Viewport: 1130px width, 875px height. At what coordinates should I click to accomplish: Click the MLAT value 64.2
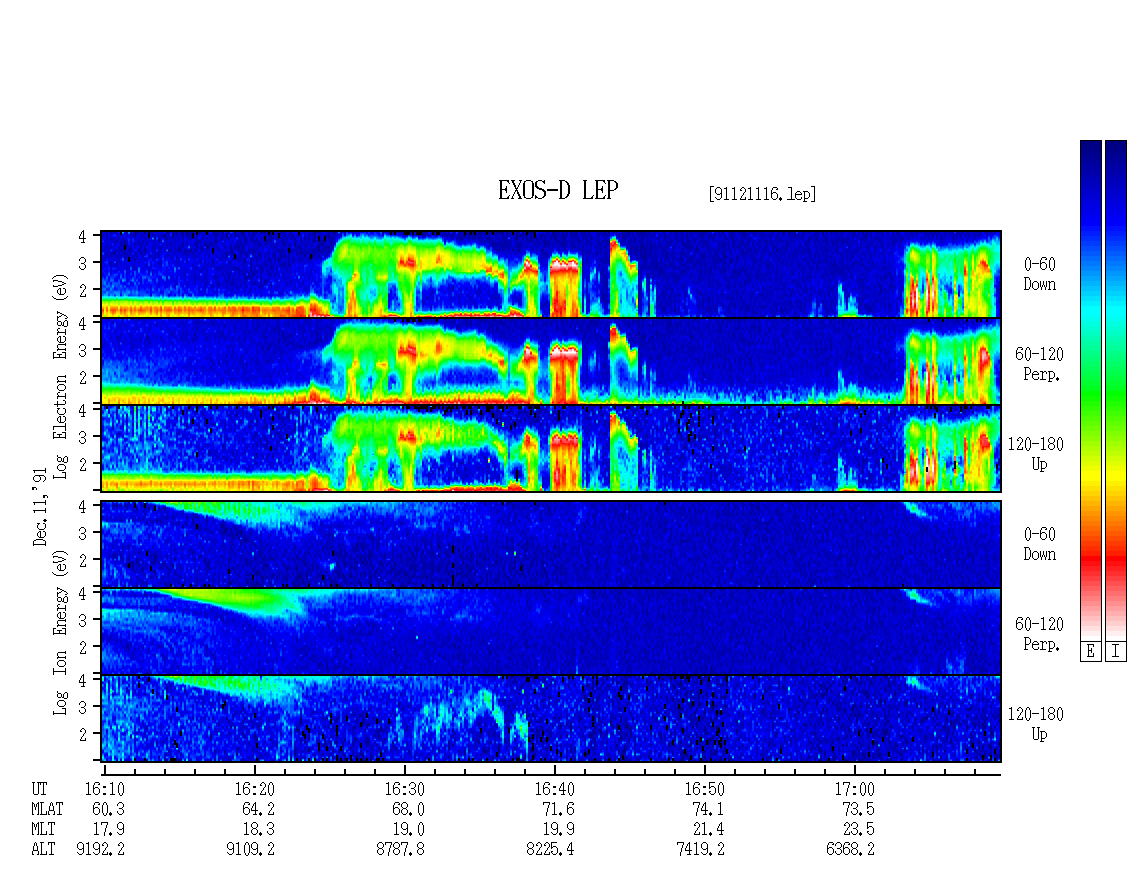258,809
